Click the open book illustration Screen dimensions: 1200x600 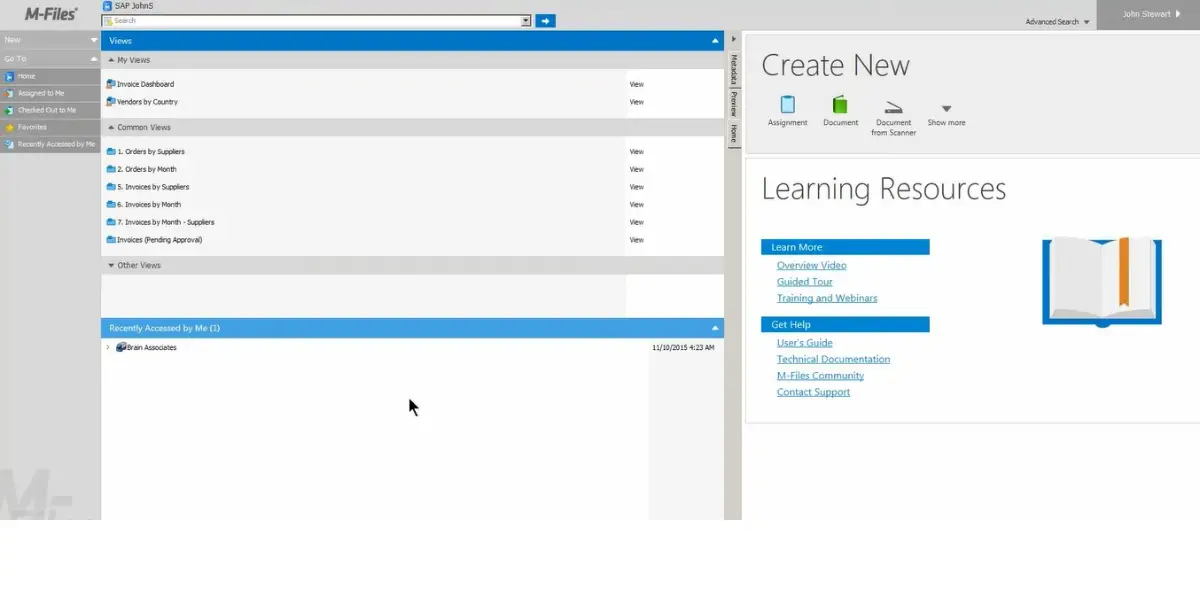(x=1102, y=282)
